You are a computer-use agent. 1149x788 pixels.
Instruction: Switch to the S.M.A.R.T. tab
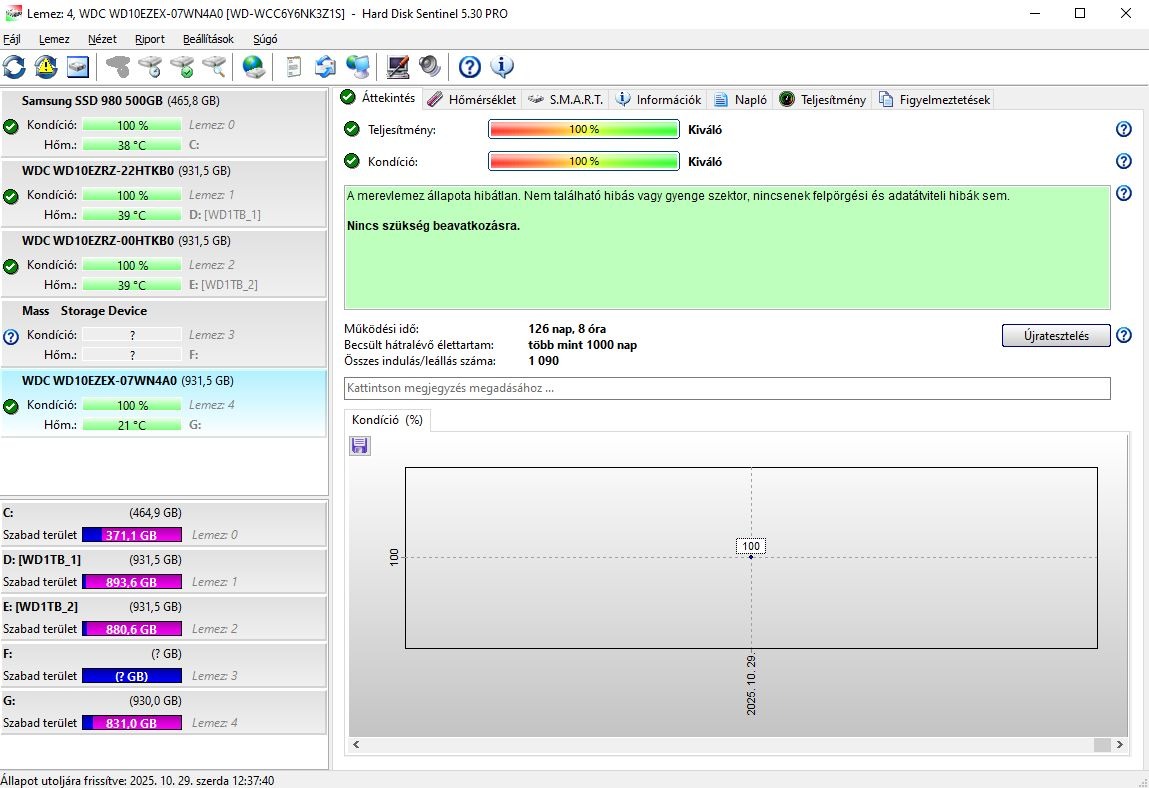click(565, 100)
